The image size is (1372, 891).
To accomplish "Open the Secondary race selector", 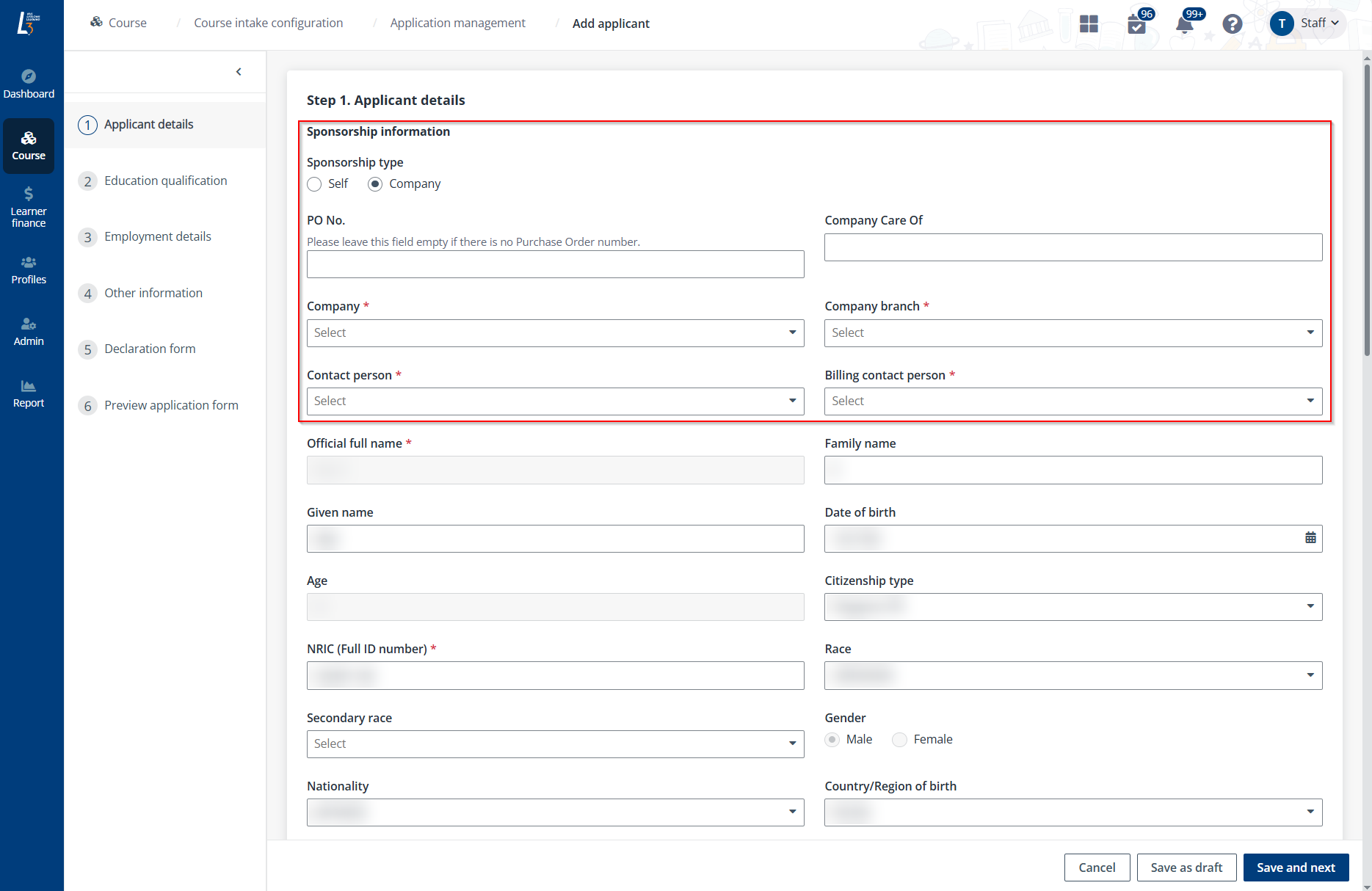I will pyautogui.click(x=555, y=743).
